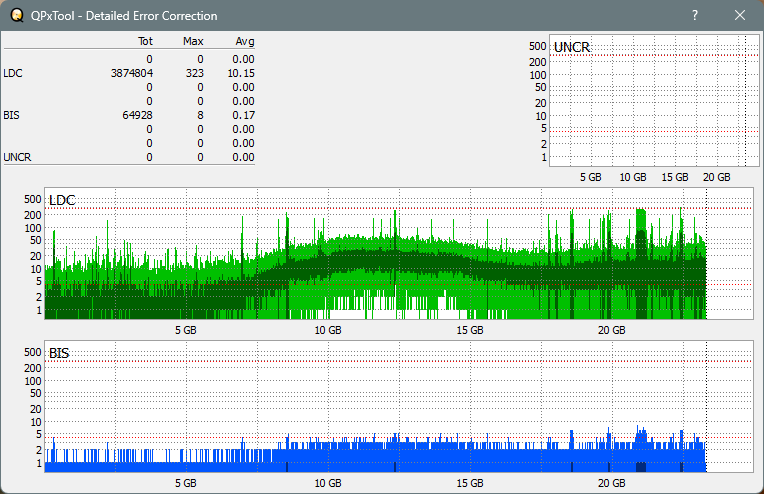This screenshot has height=494, width=764.
Task: Select the BIS row label in statistics table
Action: click(11, 115)
